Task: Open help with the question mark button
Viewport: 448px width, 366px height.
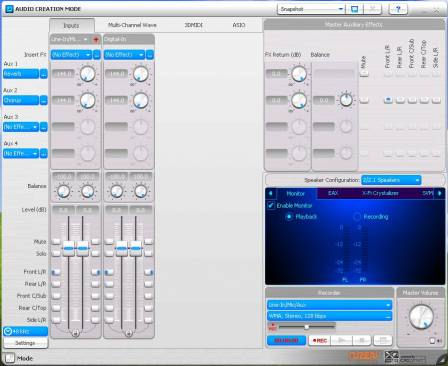Action: pyautogui.click(x=398, y=9)
